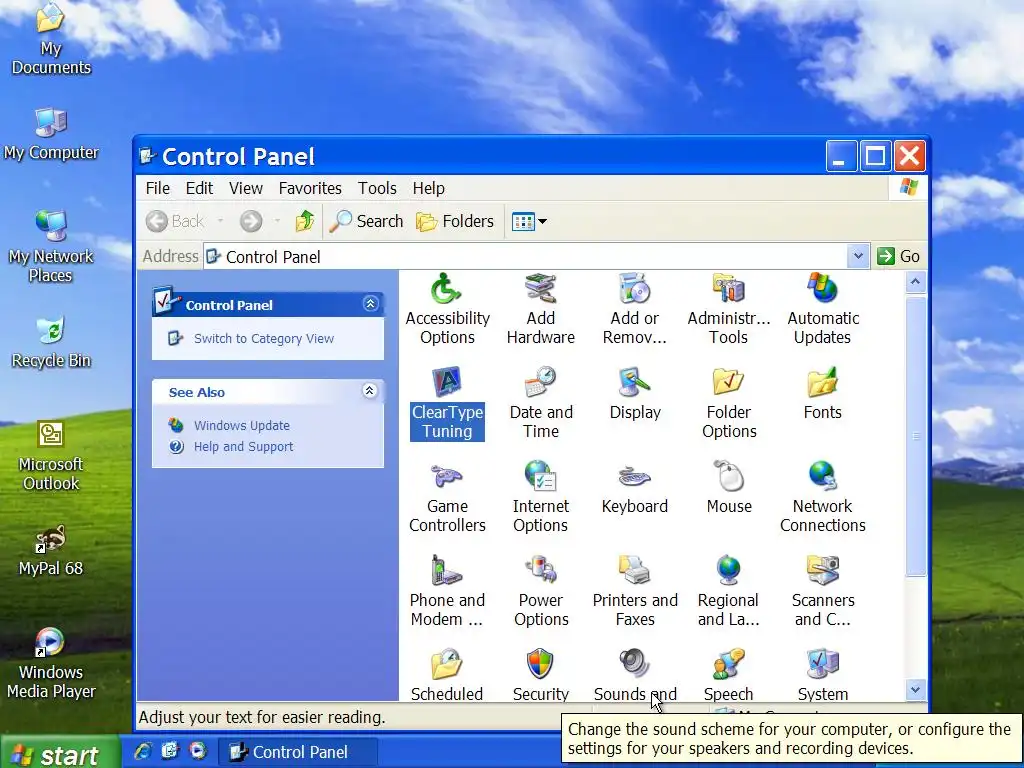1024x768 pixels.
Task: Open the View menu
Action: [x=246, y=188]
